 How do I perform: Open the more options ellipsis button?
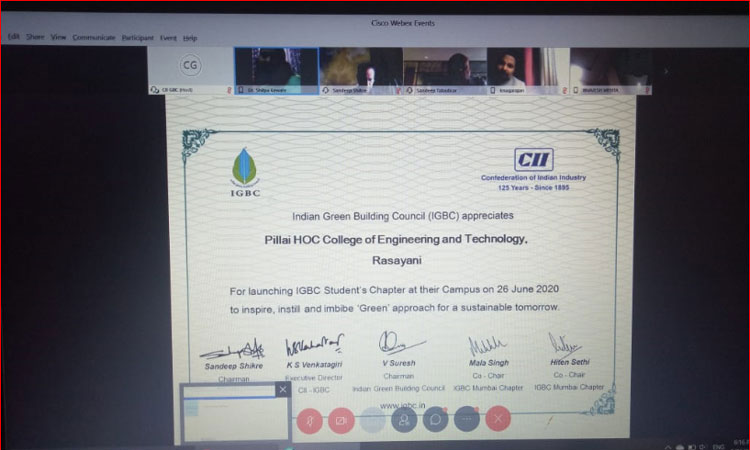(467, 419)
